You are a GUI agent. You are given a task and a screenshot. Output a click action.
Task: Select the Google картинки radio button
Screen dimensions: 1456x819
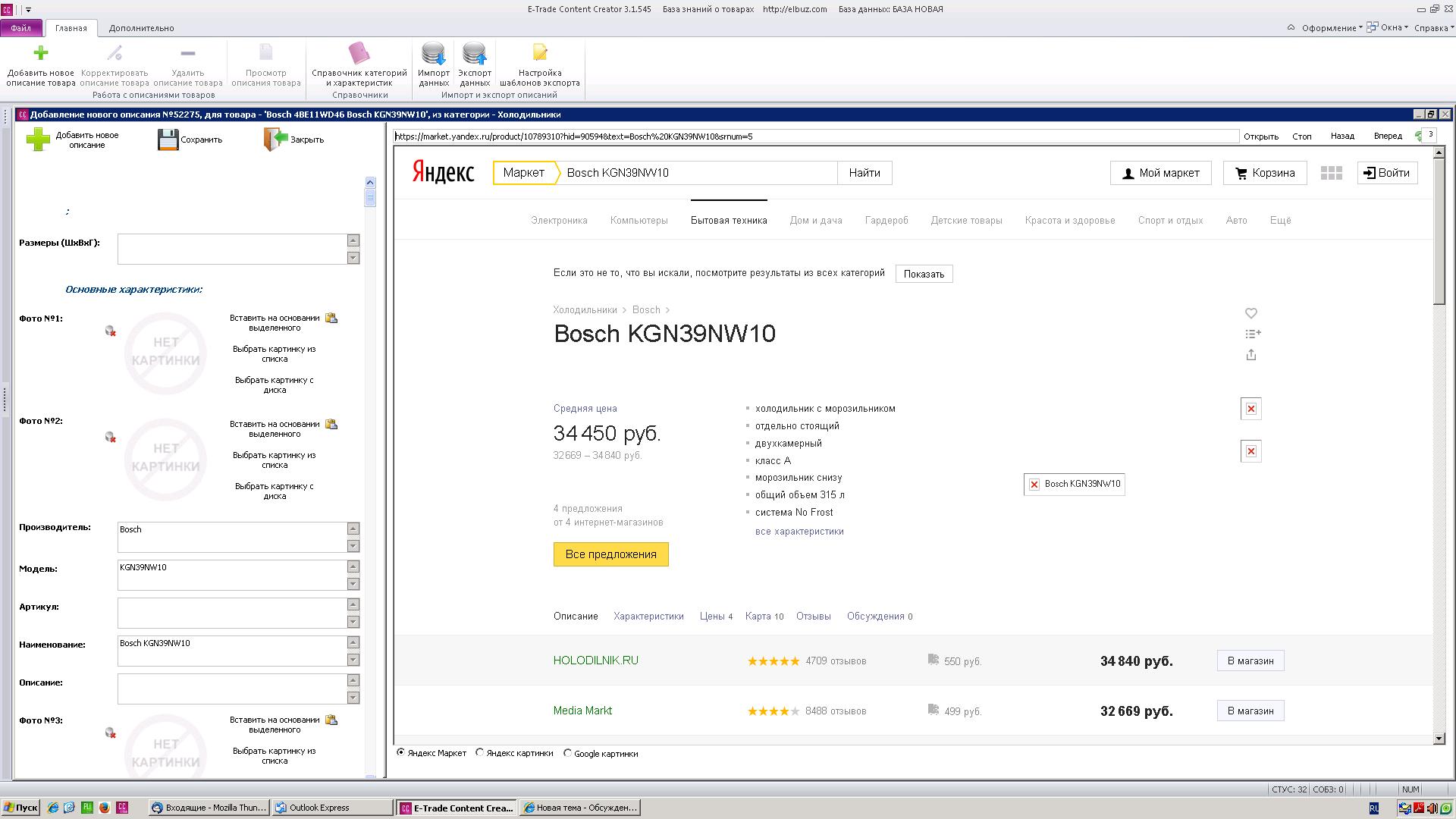coord(567,753)
